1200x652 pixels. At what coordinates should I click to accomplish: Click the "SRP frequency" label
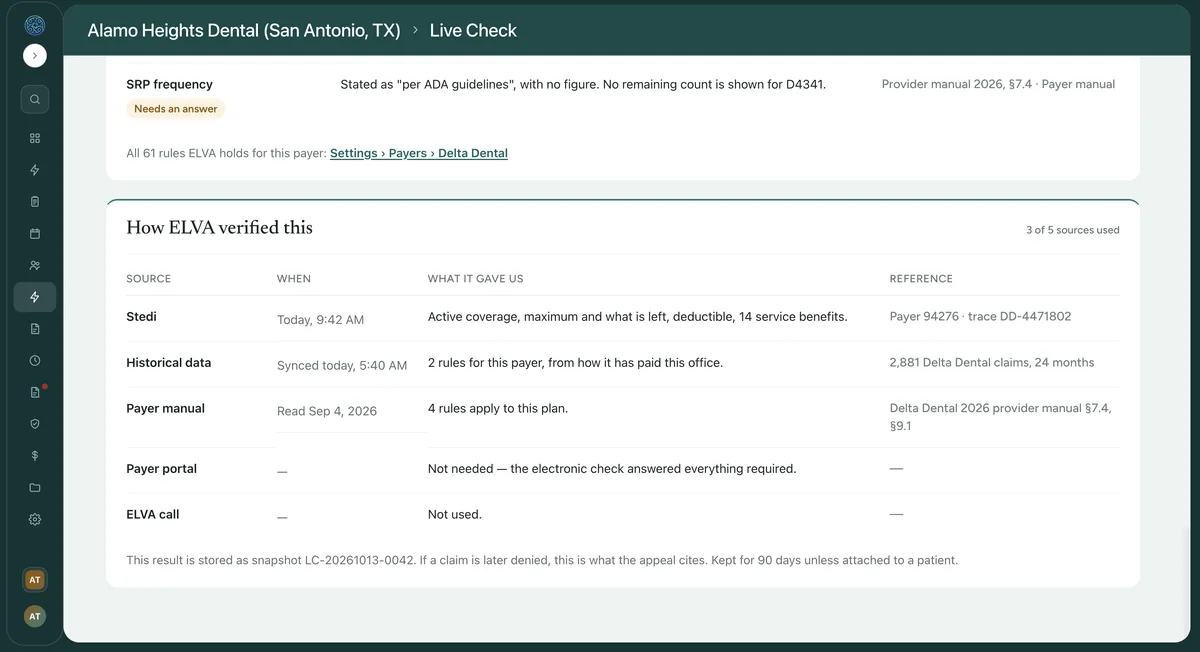(x=169, y=84)
